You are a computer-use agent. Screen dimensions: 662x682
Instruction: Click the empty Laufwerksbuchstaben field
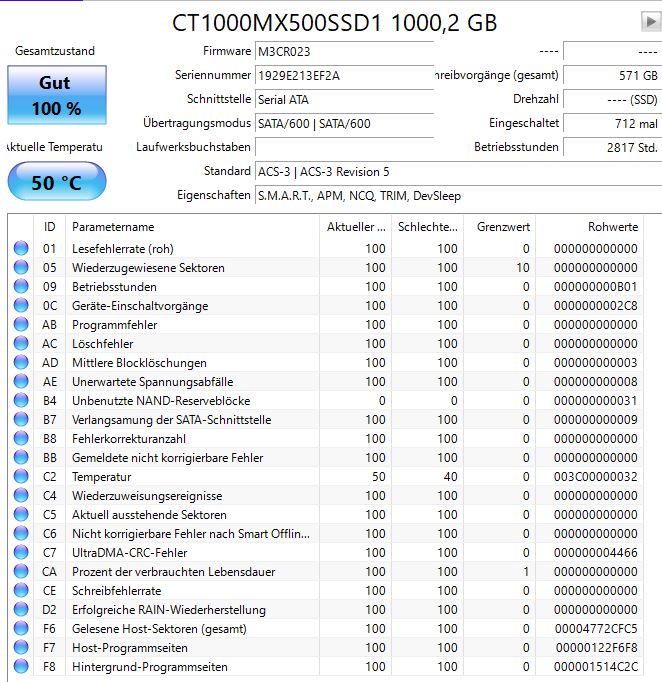(344, 147)
